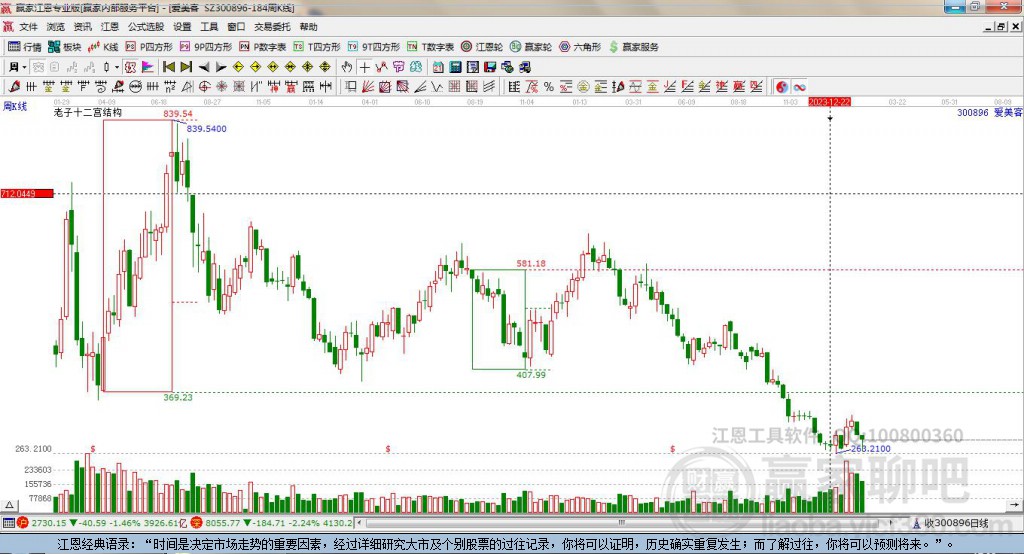
Task: Open the T四方形 tool
Action: pyautogui.click(x=317, y=47)
